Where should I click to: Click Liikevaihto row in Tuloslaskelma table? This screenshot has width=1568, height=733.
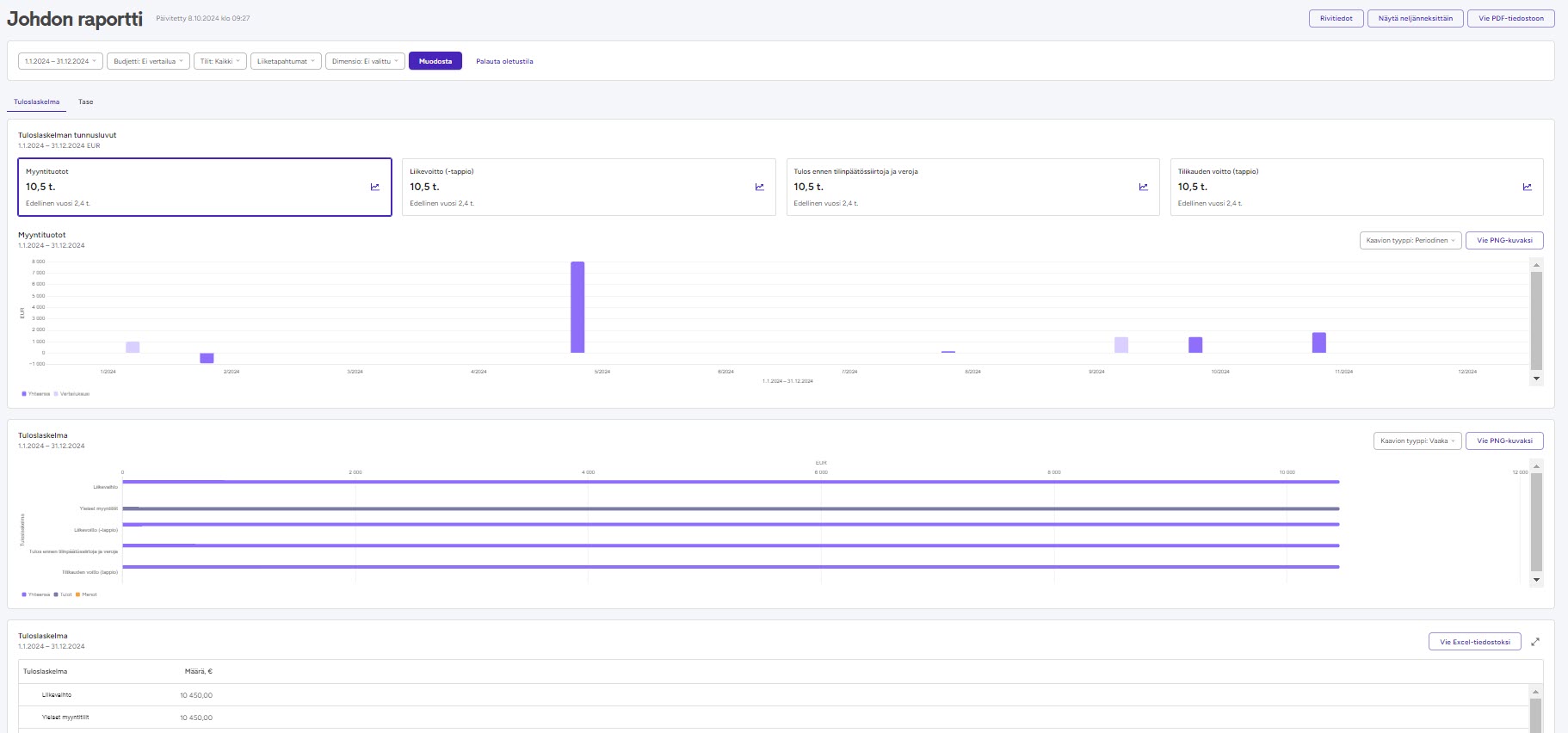(x=775, y=695)
